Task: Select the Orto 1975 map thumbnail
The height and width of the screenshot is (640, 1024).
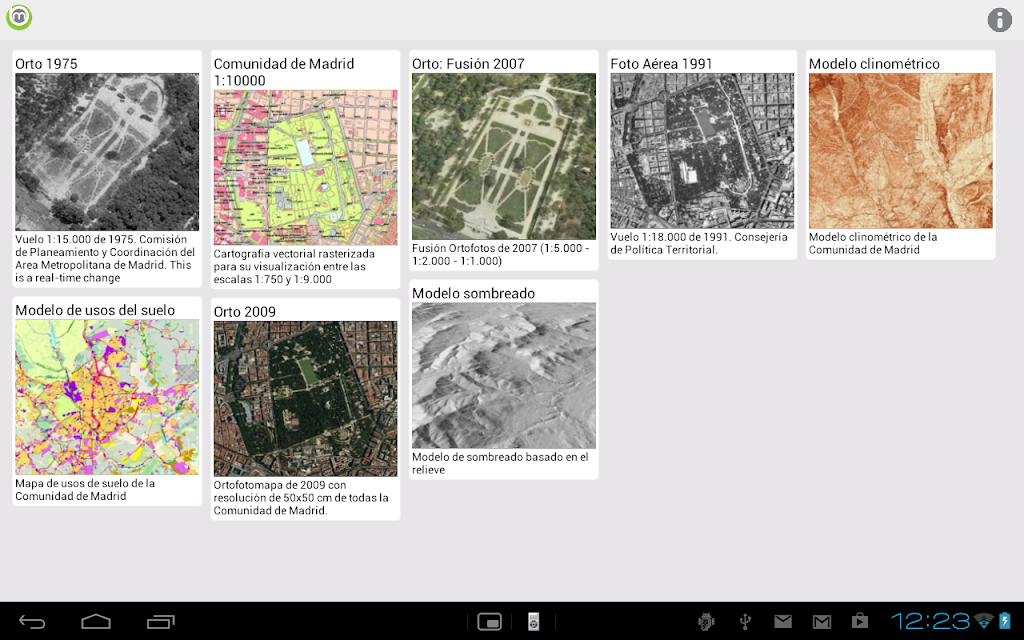Action: (x=107, y=152)
